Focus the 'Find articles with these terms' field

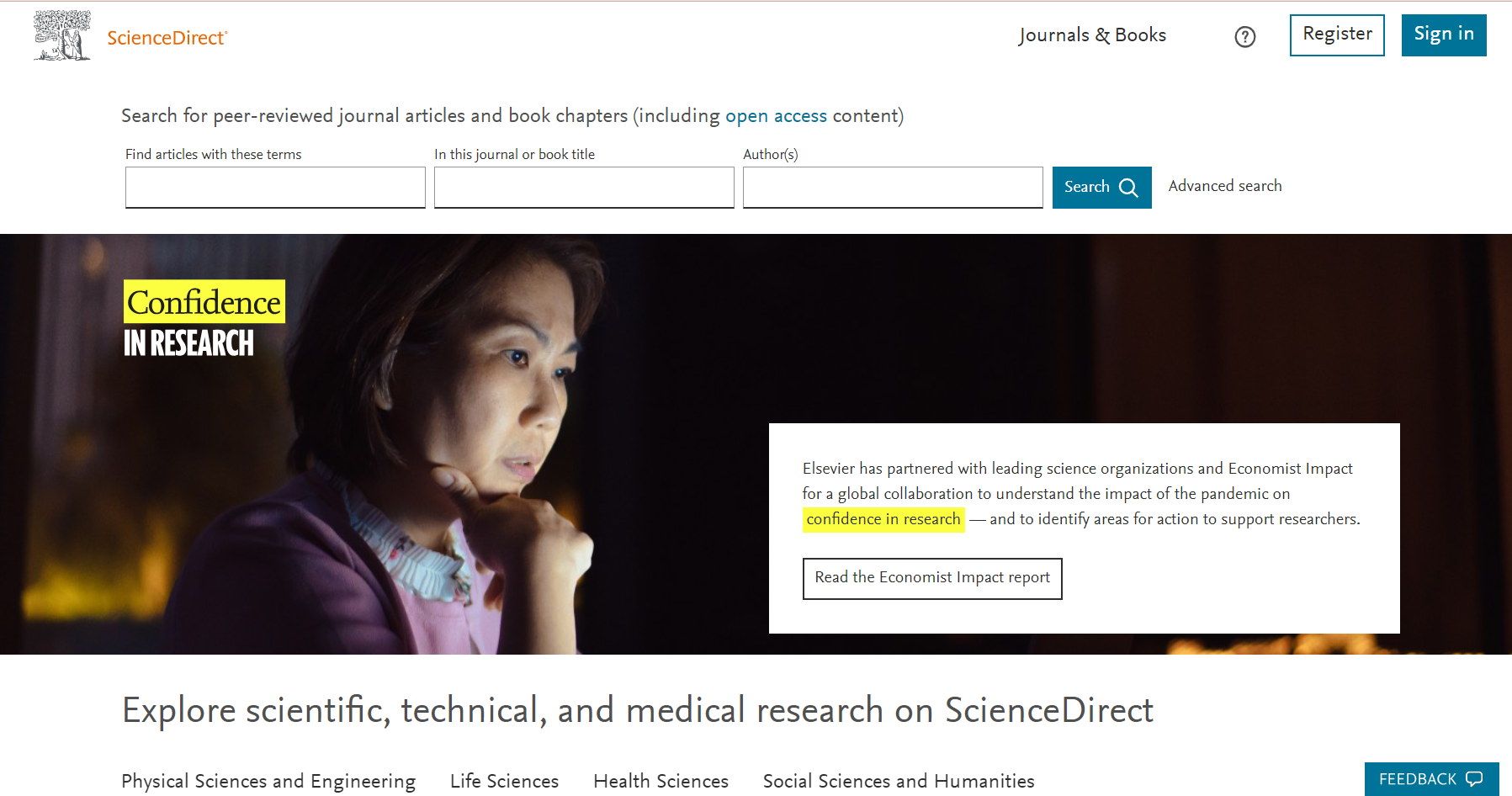coord(275,187)
